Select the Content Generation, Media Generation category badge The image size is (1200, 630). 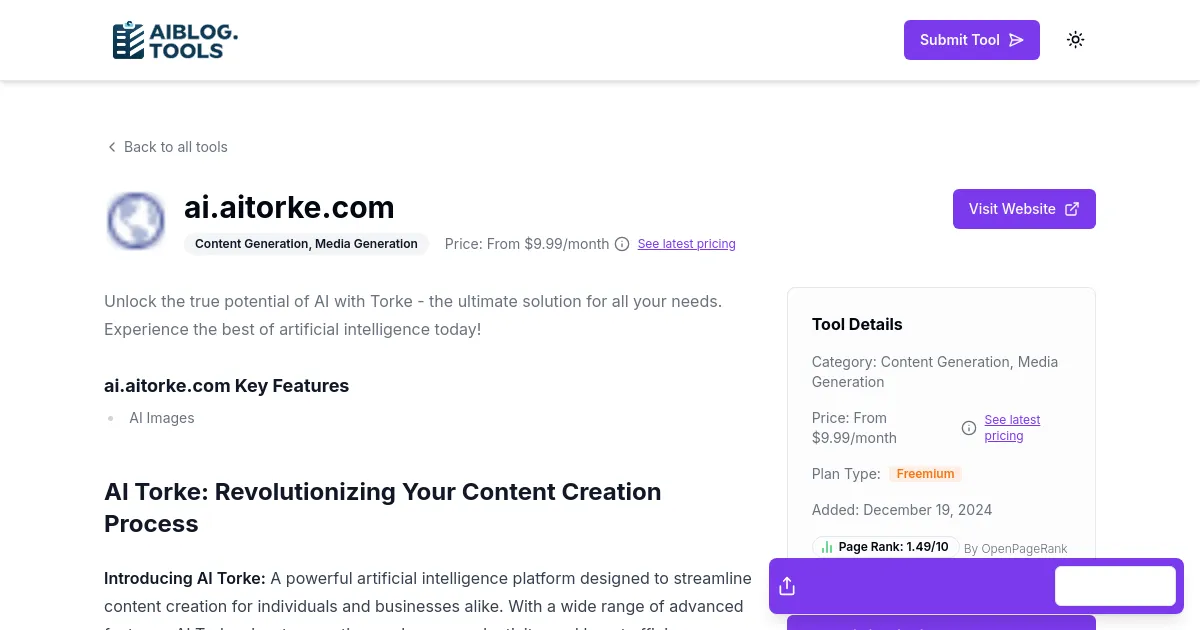tap(306, 243)
